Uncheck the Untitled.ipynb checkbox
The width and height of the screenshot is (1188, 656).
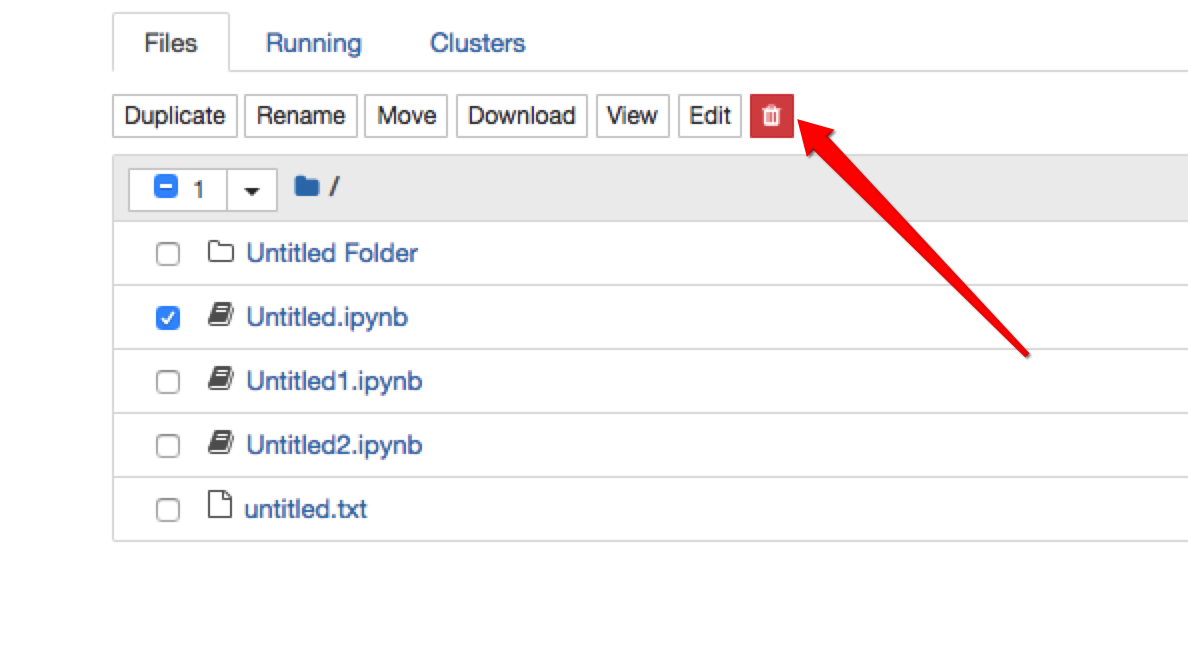(x=168, y=317)
